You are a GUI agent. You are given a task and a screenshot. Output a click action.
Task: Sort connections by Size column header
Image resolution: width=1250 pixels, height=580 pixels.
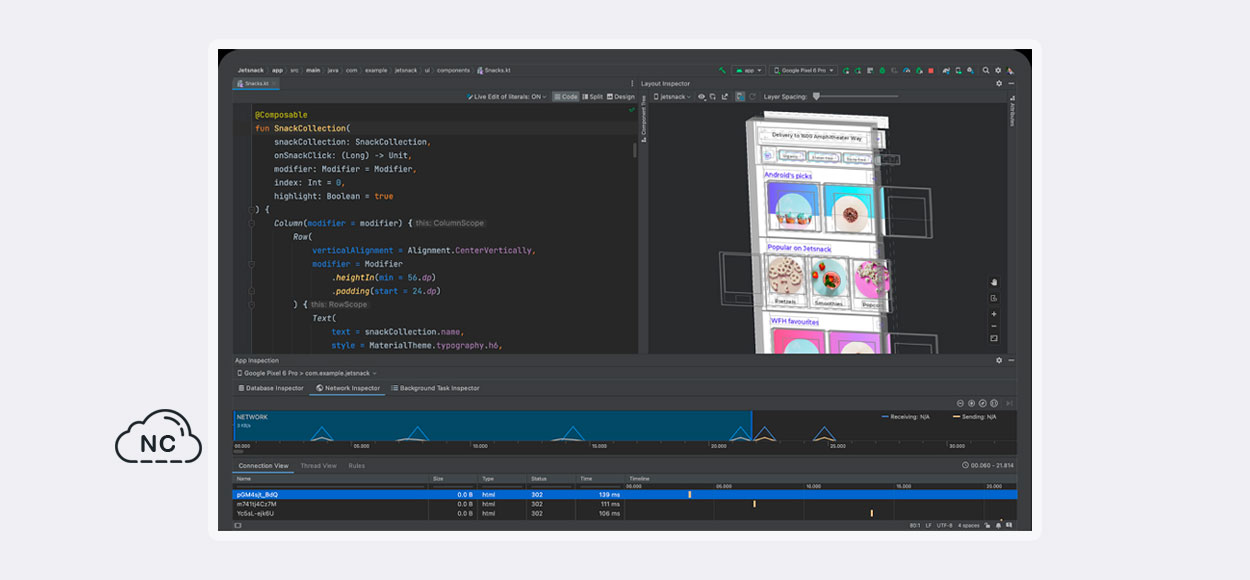pos(454,479)
